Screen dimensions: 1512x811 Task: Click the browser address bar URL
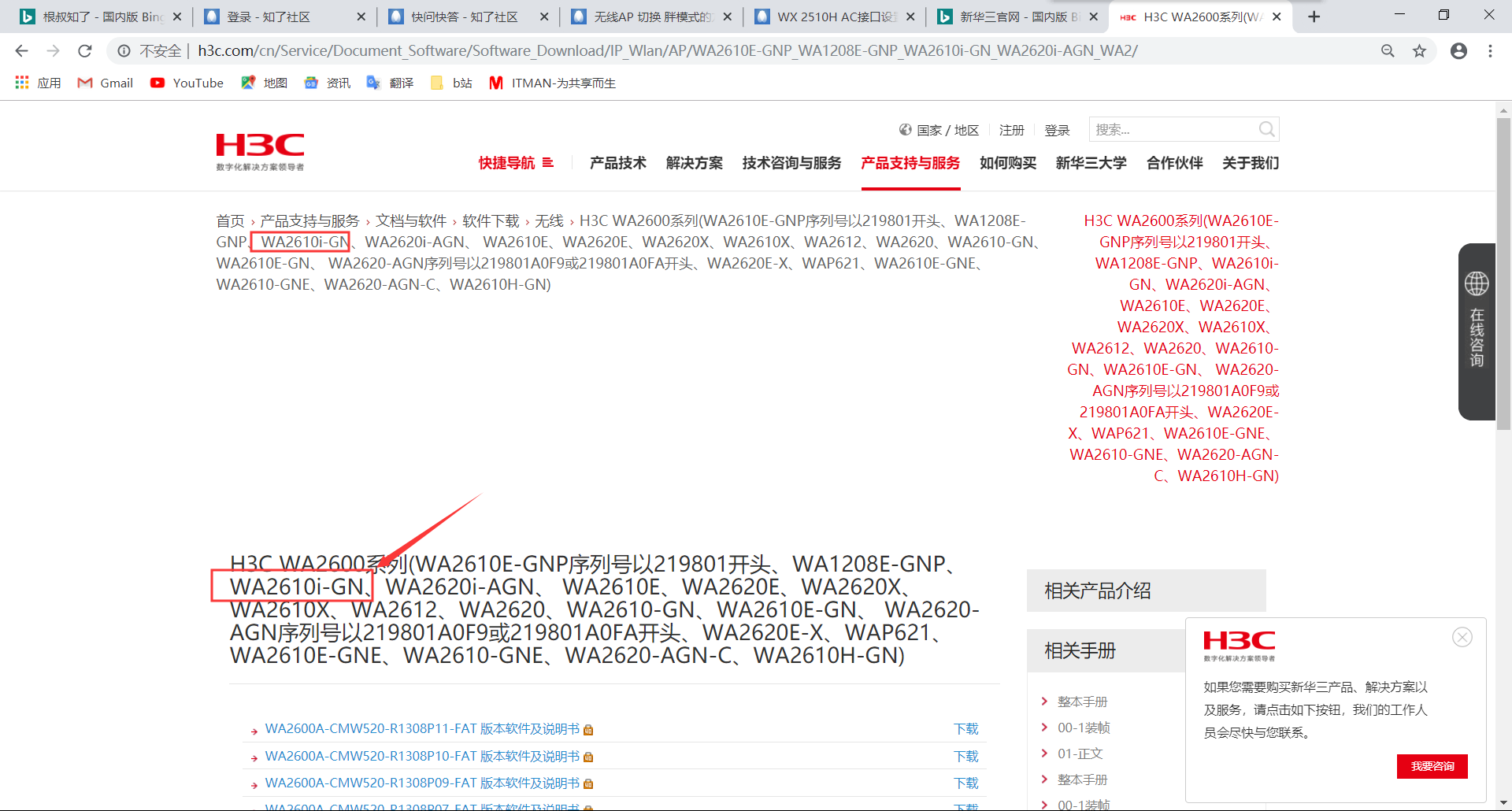[x=668, y=51]
